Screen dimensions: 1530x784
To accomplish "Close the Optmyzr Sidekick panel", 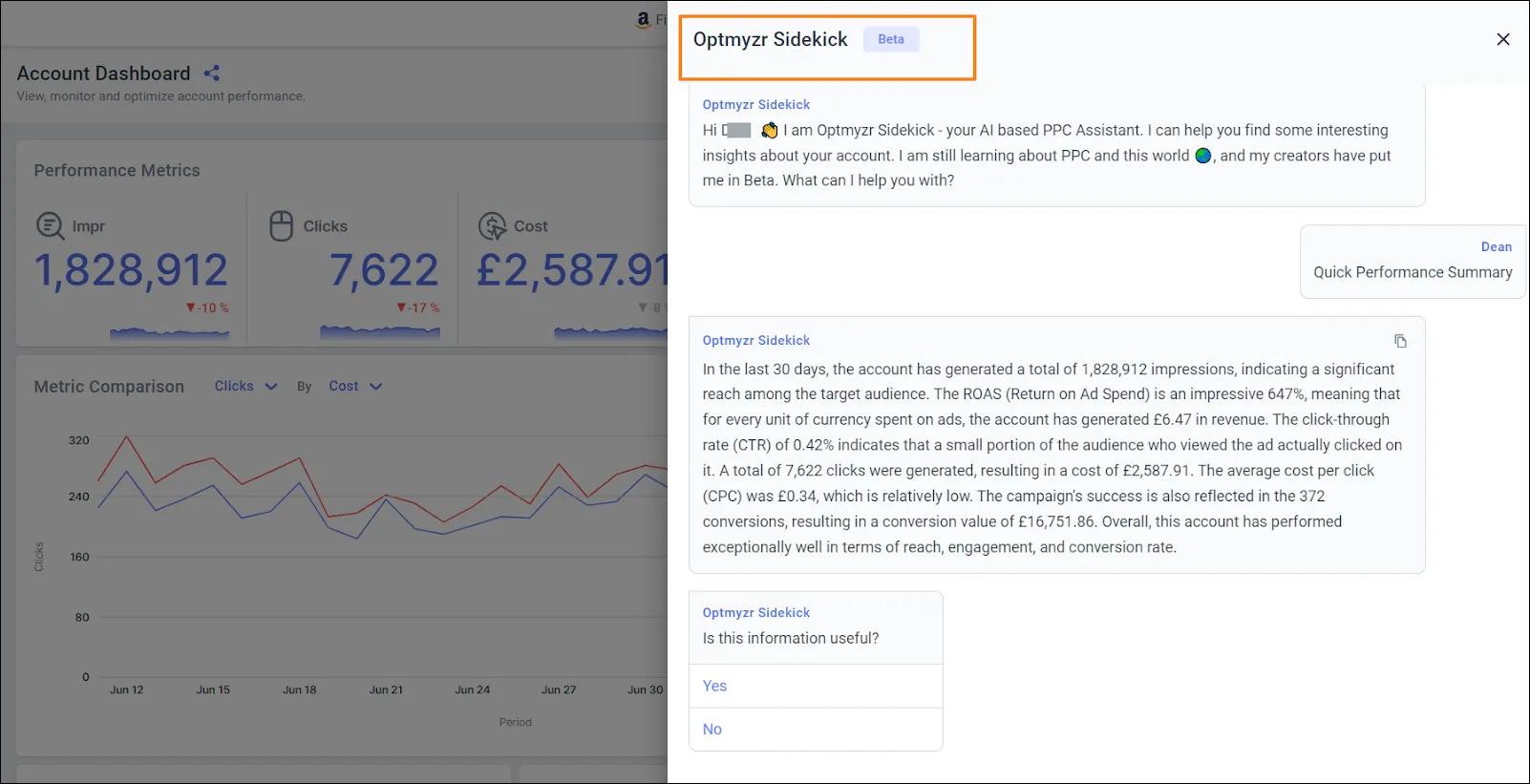I will (1503, 39).
